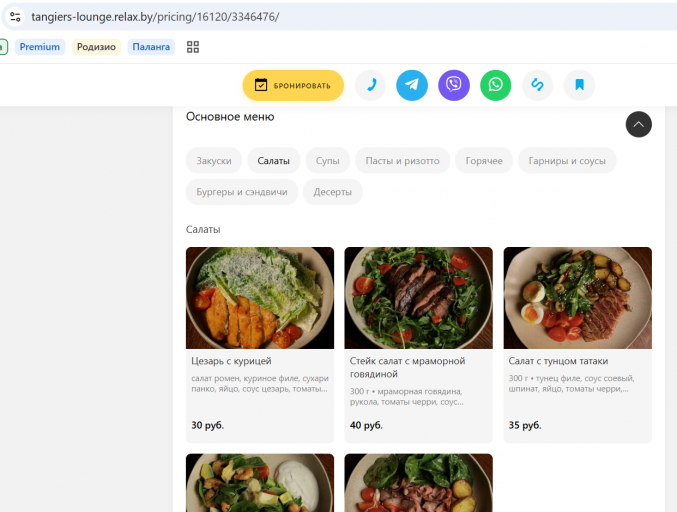
Task: Click the URL in the address bar
Action: (155, 17)
